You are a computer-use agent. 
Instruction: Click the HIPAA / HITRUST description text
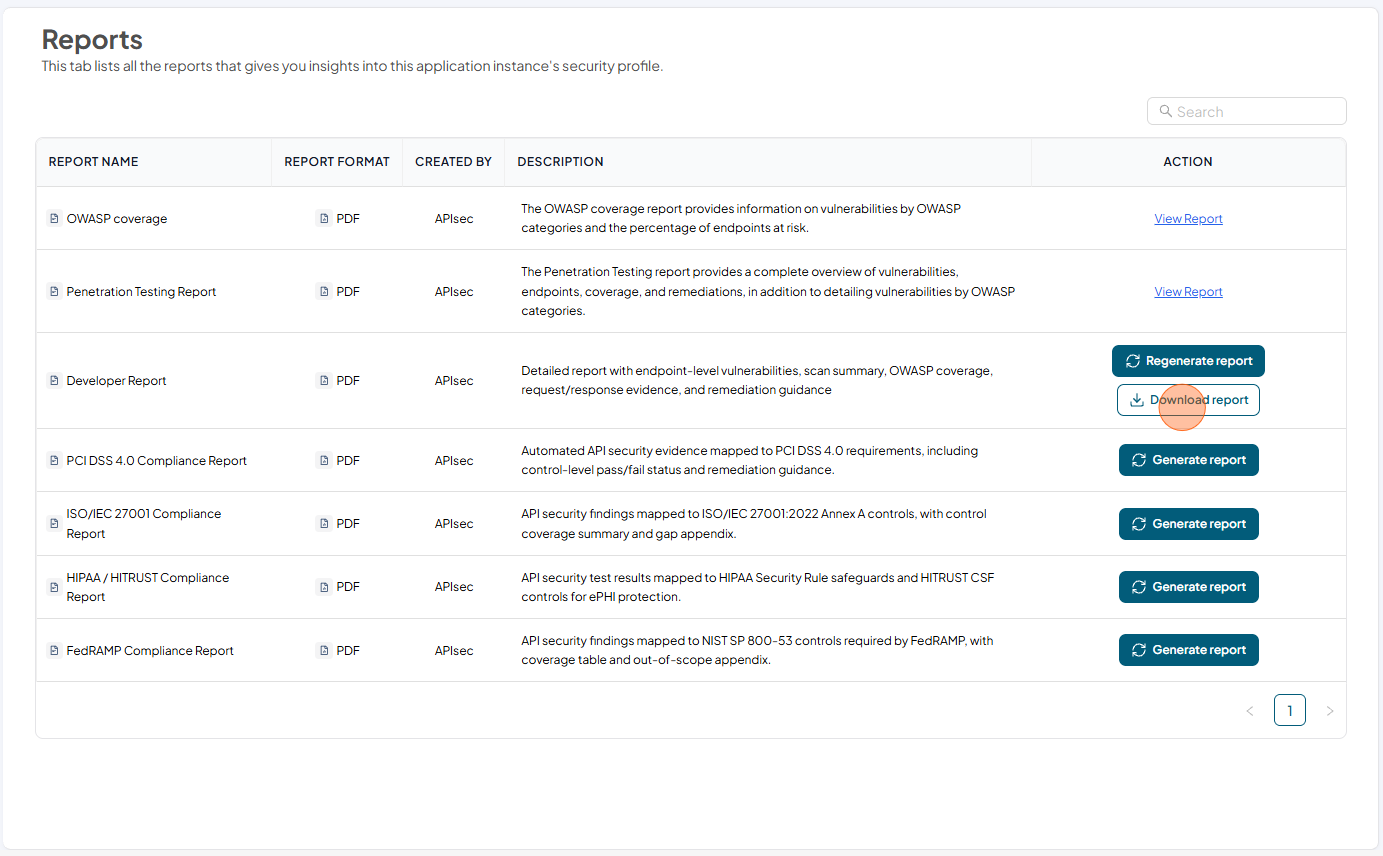pos(758,587)
